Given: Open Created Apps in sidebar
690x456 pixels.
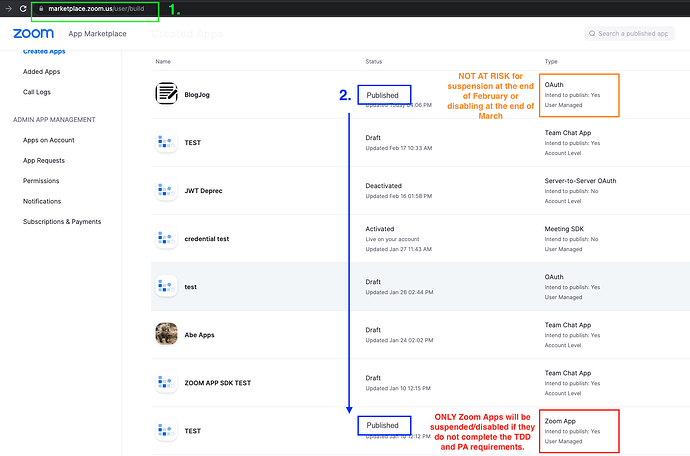Looking at the screenshot, I should click(x=44, y=51).
